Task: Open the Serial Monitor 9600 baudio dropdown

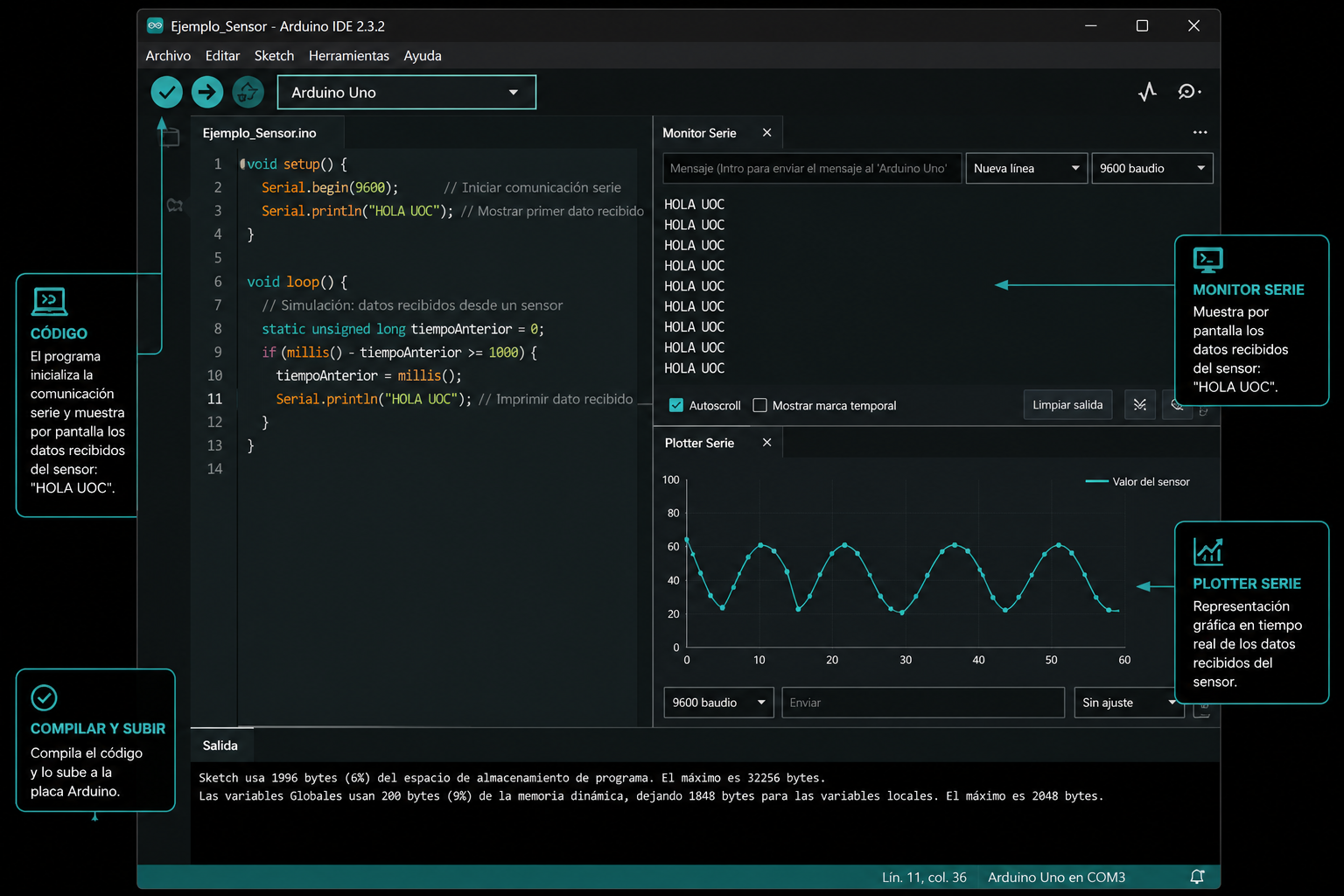Action: click(x=1152, y=168)
